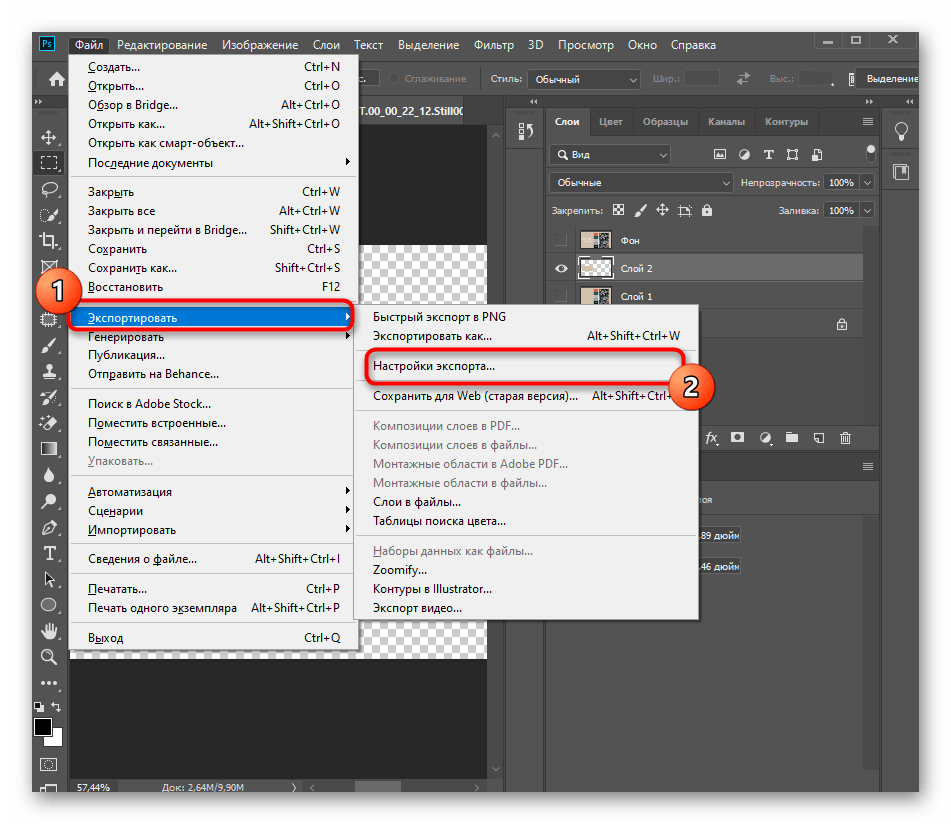Select the Blur tool
The image size is (951, 824).
pos(49,475)
